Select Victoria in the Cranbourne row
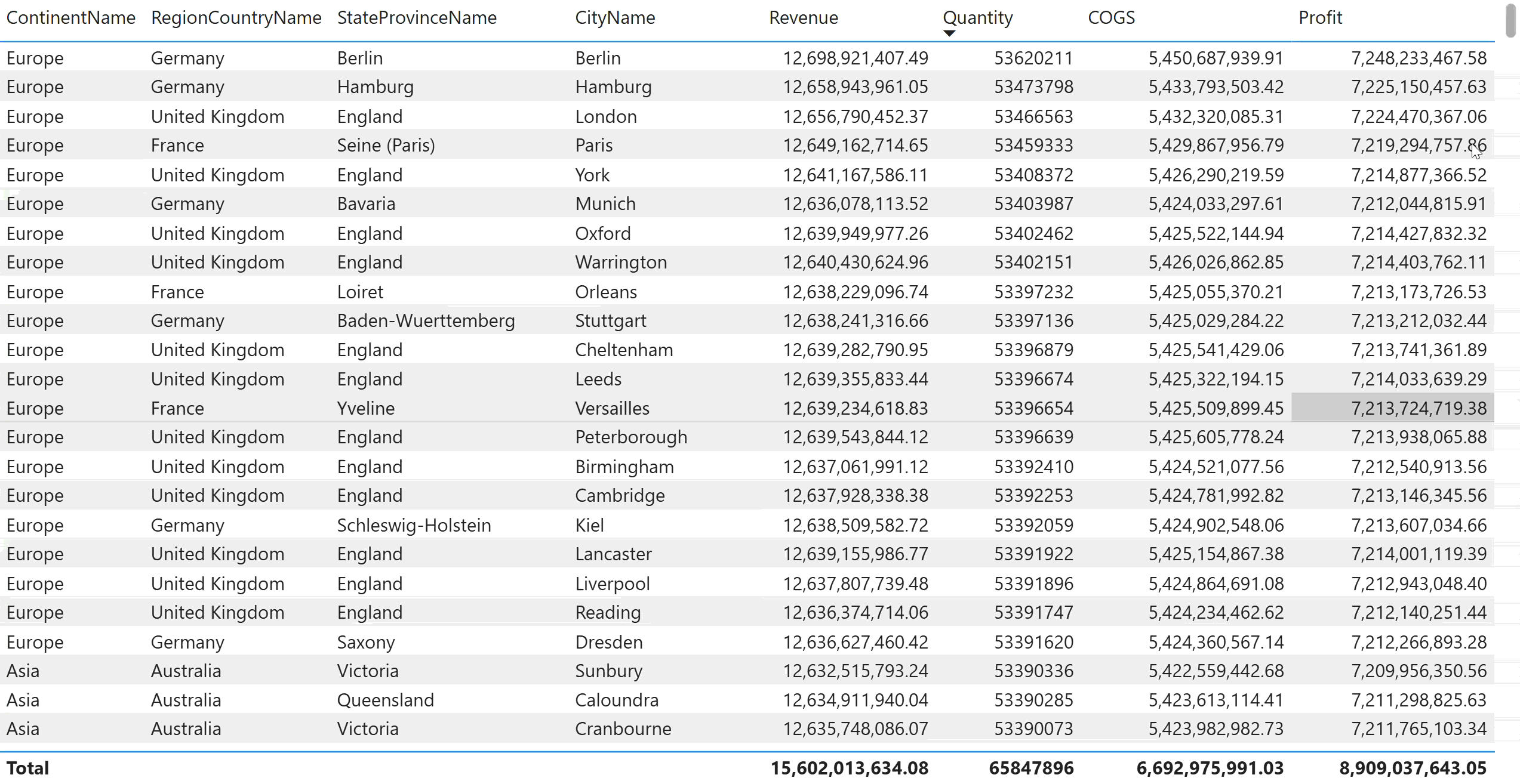 (367, 729)
